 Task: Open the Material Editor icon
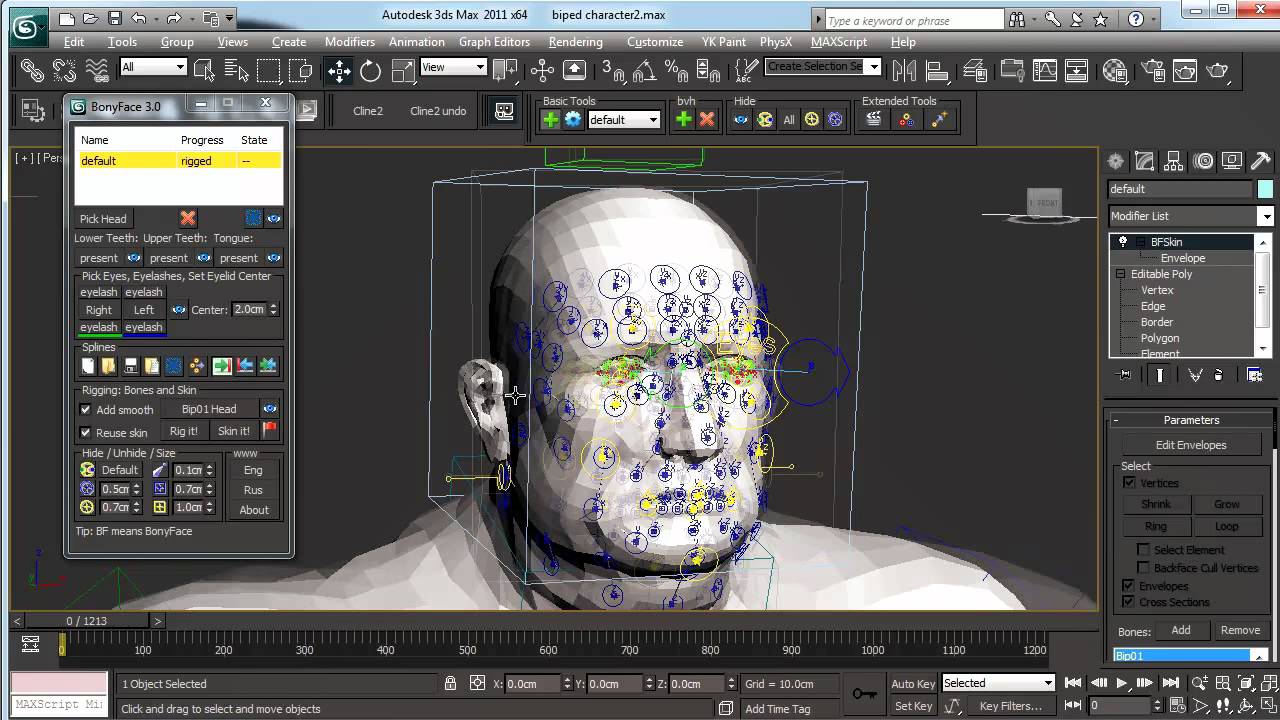click(1115, 70)
